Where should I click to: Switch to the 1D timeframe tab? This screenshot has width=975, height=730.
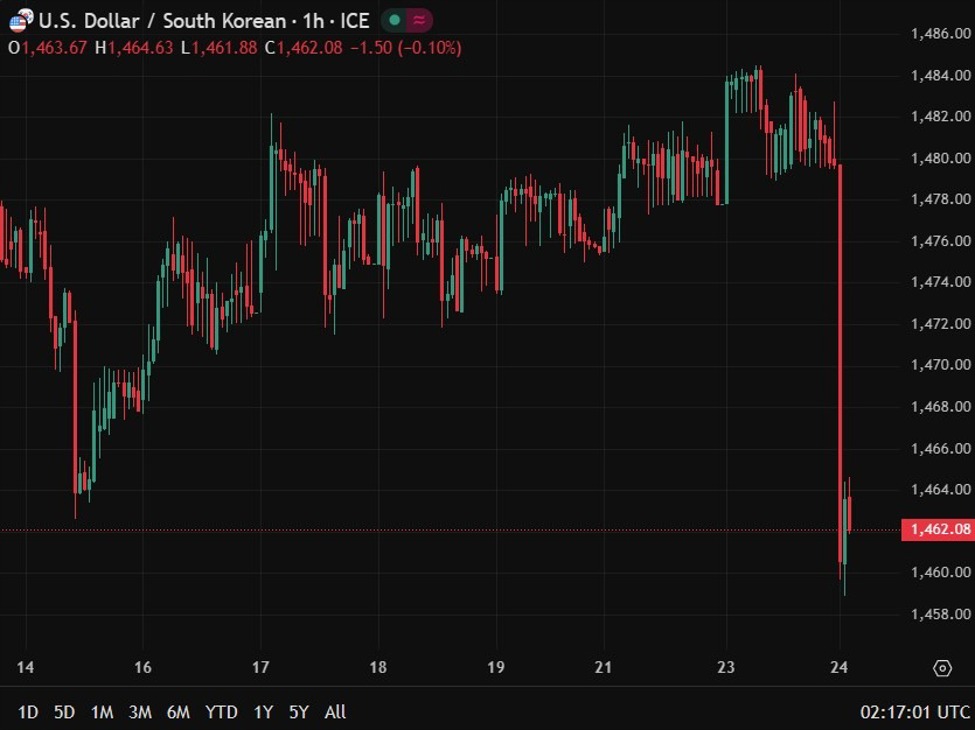[28, 712]
